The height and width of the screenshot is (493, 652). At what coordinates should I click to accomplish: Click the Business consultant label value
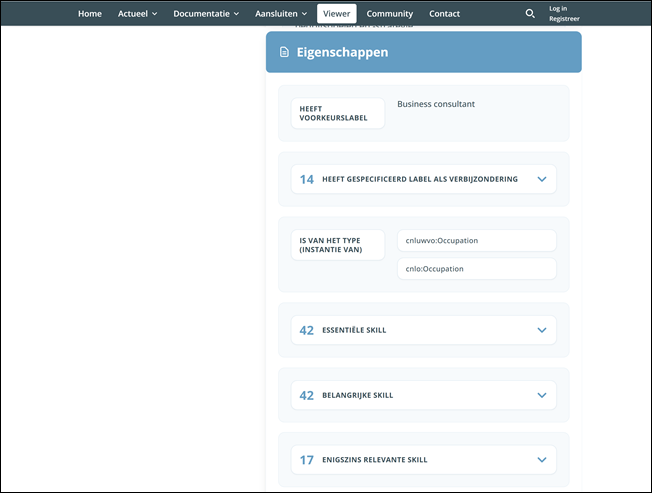coord(436,104)
